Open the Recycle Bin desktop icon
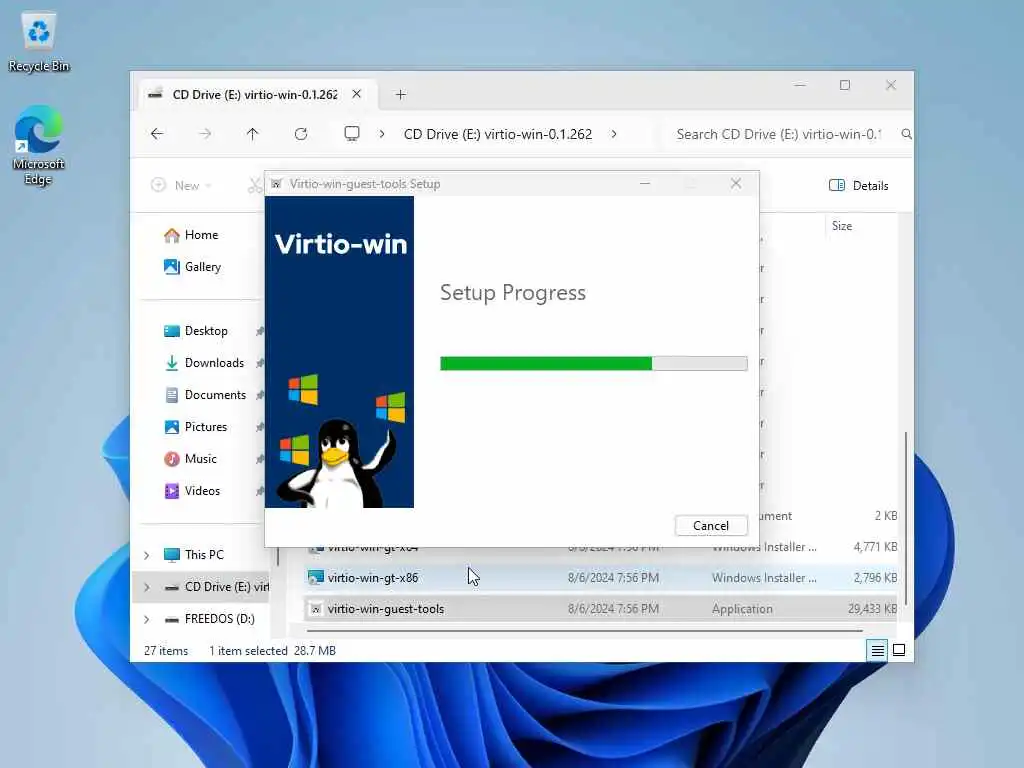The image size is (1024, 768). coord(39,42)
